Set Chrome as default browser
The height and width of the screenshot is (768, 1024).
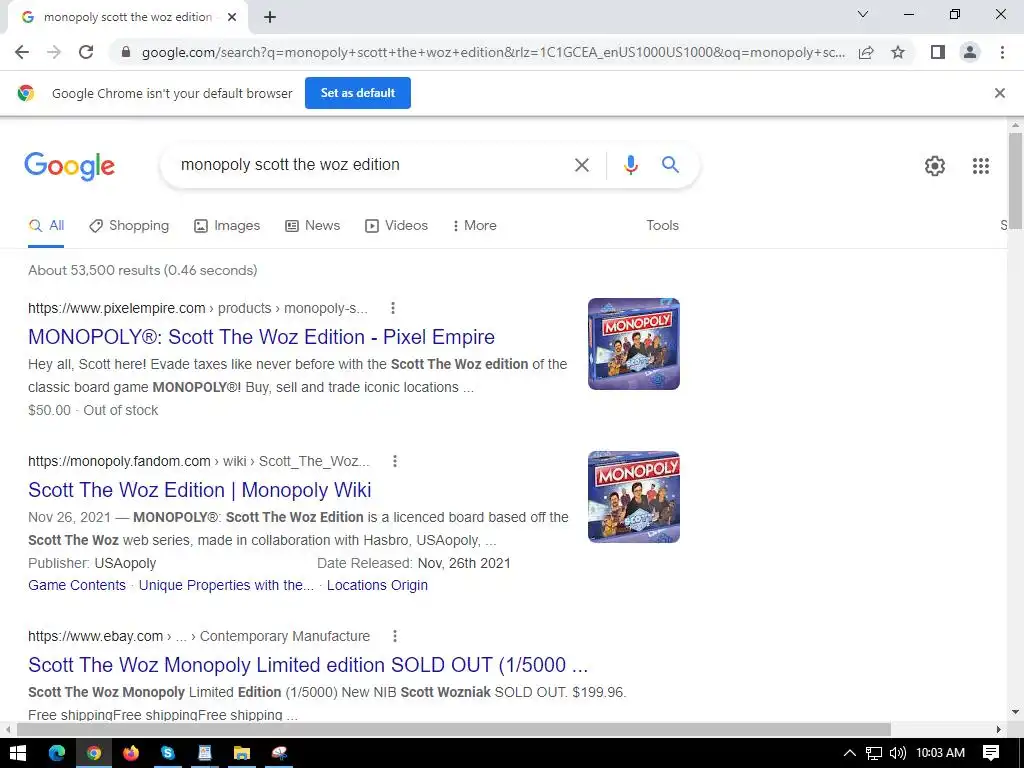coord(358,93)
